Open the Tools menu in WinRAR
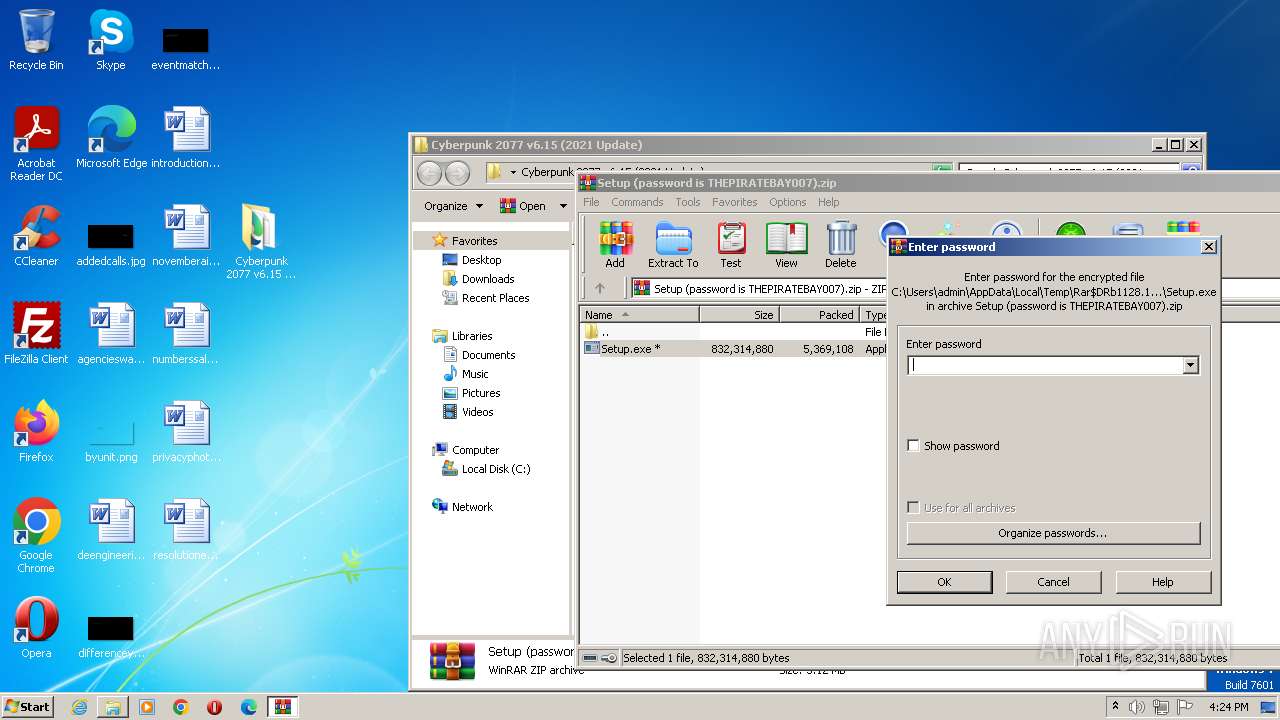 tap(688, 202)
